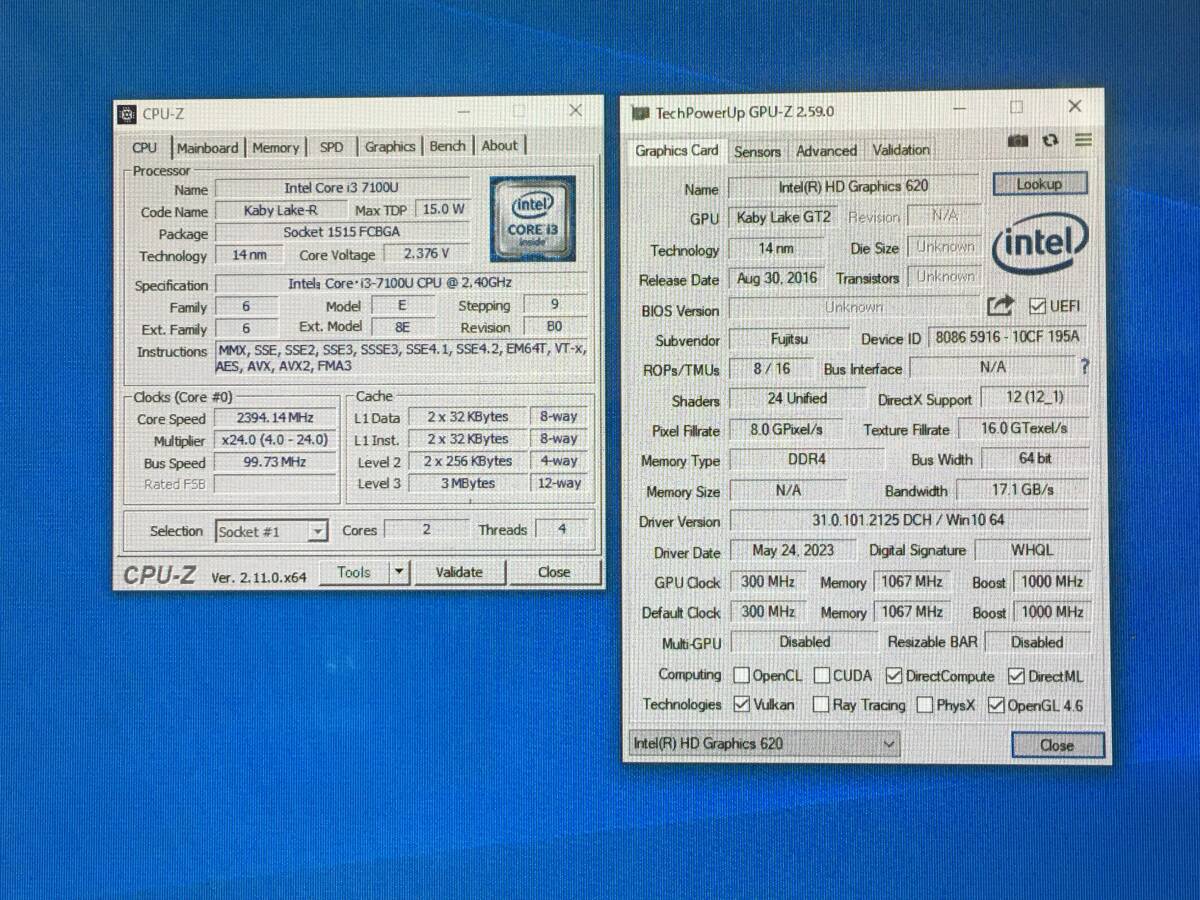1200x900 pixels.
Task: Click the Specification field i3-7100U @ 2.40GHz
Action: (401, 284)
